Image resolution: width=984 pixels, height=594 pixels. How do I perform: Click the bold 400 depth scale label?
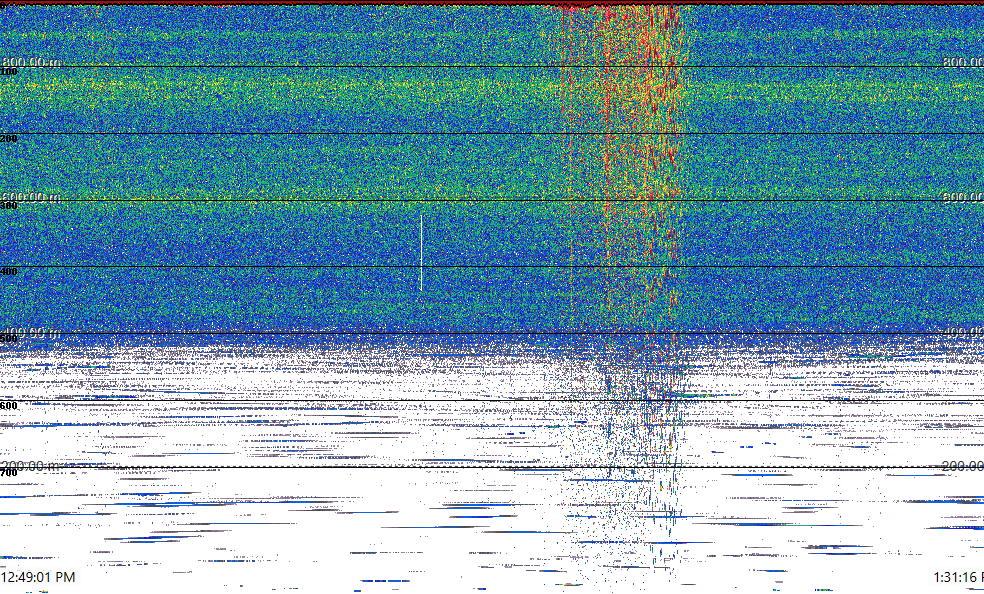[9, 272]
